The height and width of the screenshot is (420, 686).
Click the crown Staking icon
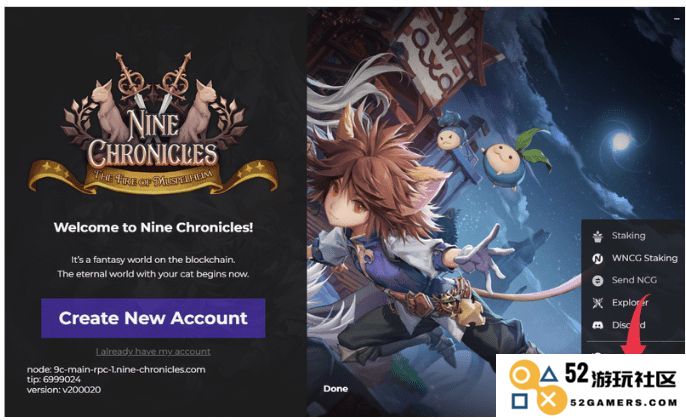pos(597,236)
